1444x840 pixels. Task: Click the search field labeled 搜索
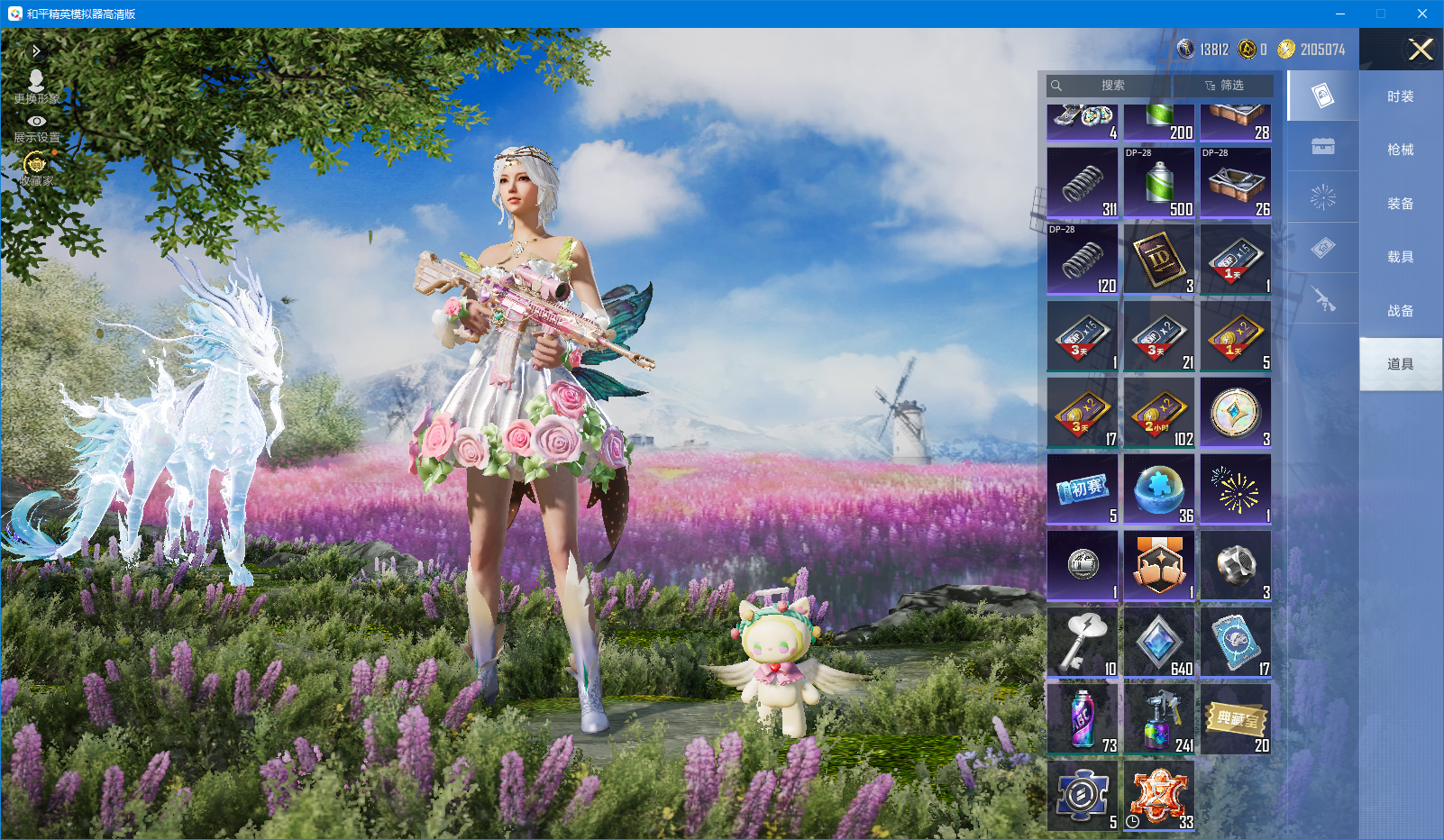pyautogui.click(x=1109, y=86)
